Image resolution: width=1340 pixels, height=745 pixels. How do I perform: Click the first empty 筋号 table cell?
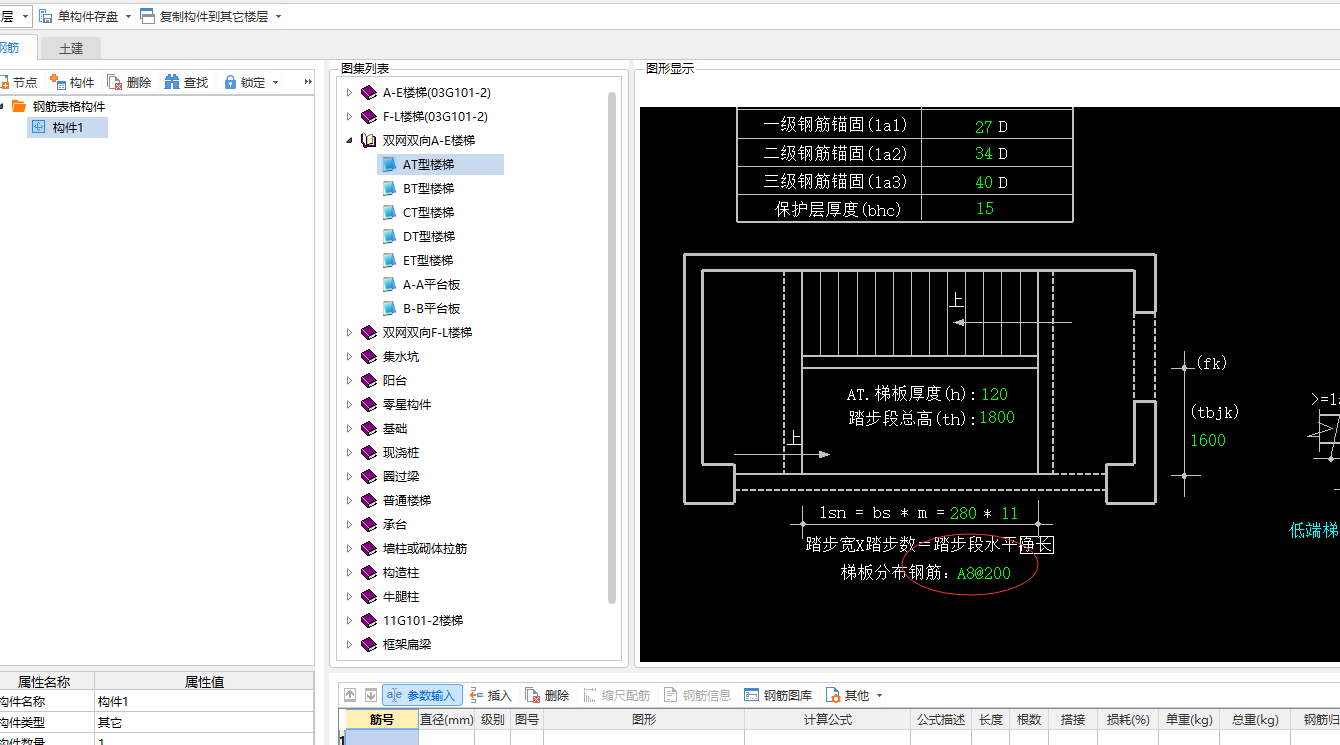pyautogui.click(x=381, y=738)
